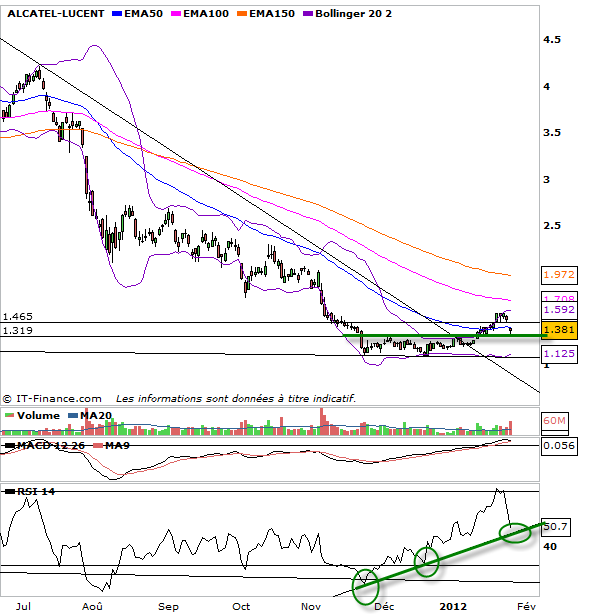Open the IT-Finance.com link

[58, 398]
